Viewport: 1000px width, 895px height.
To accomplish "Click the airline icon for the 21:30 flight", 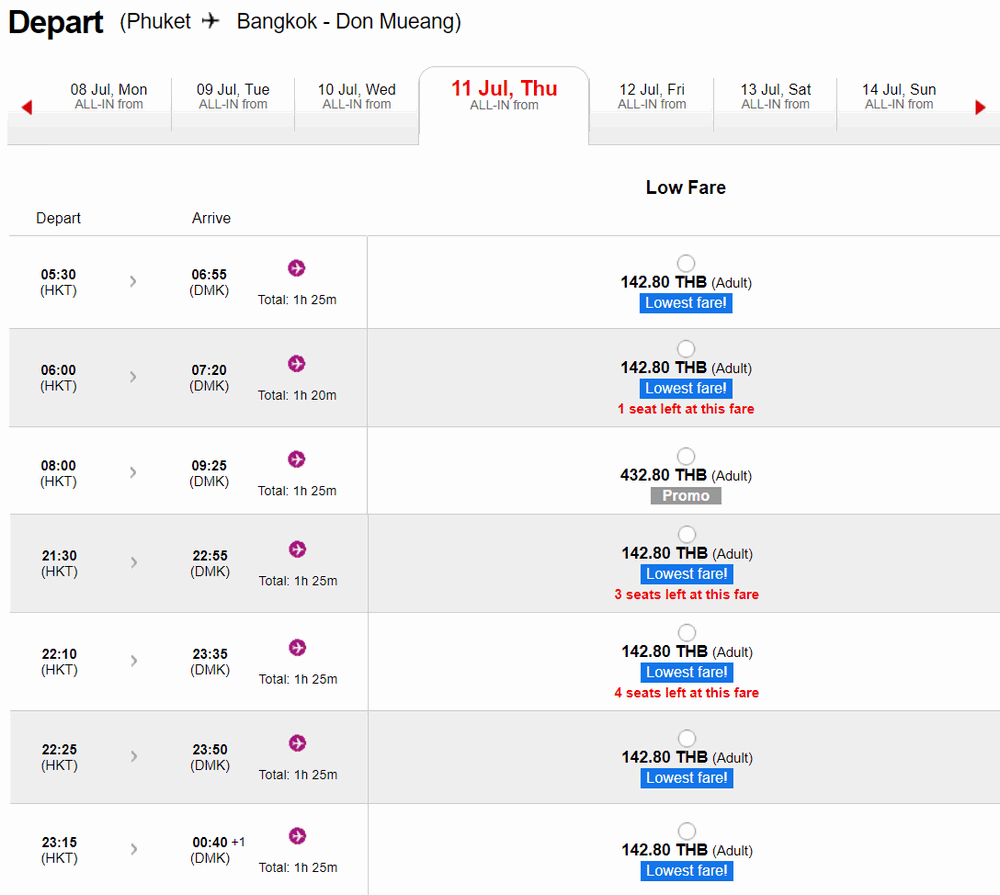I will tap(296, 549).
